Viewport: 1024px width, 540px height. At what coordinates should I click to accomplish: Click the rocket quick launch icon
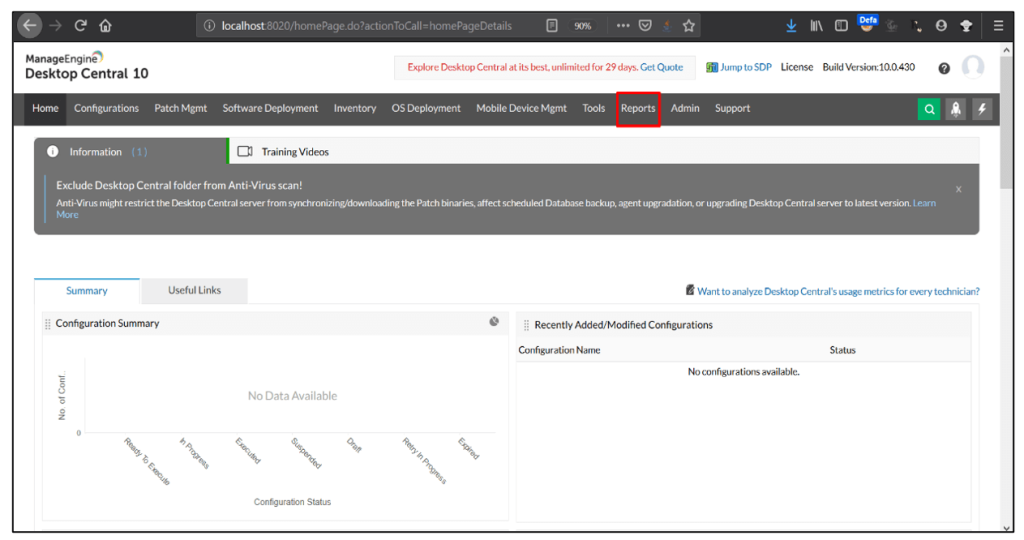click(955, 109)
